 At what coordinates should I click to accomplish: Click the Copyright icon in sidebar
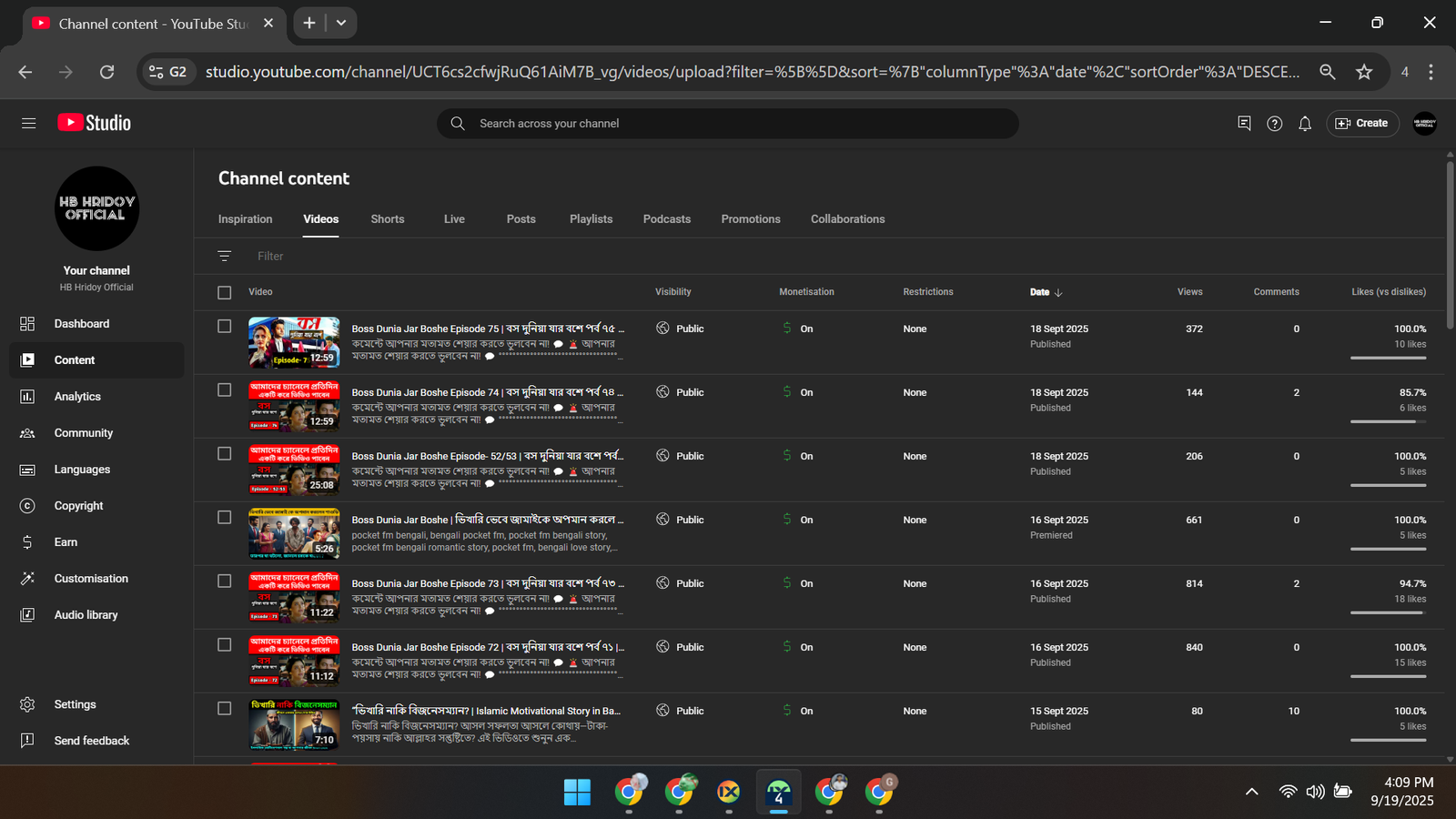click(27, 506)
